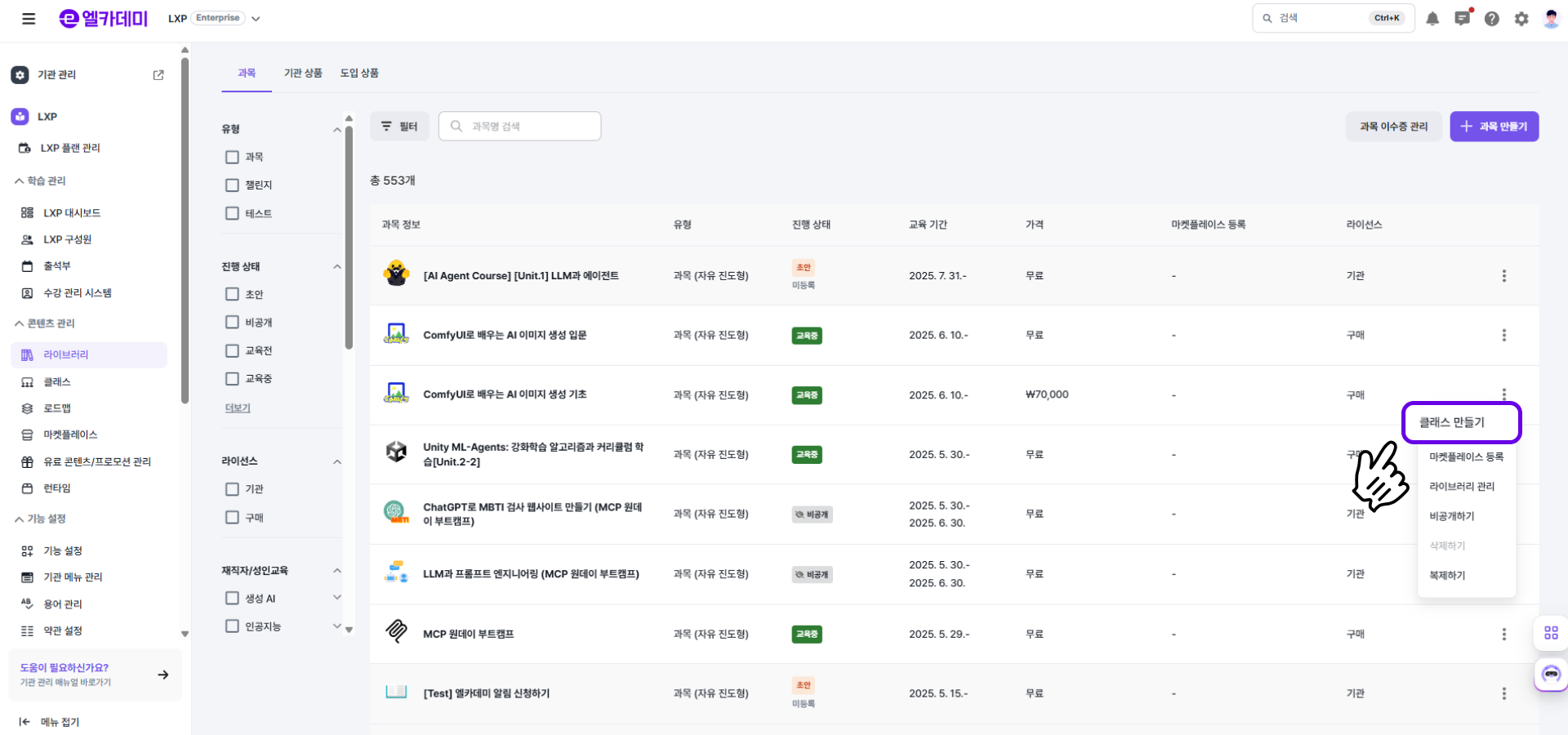This screenshot has width=1568, height=735.
Task: Open the notifications bell icon
Action: 1432,19
